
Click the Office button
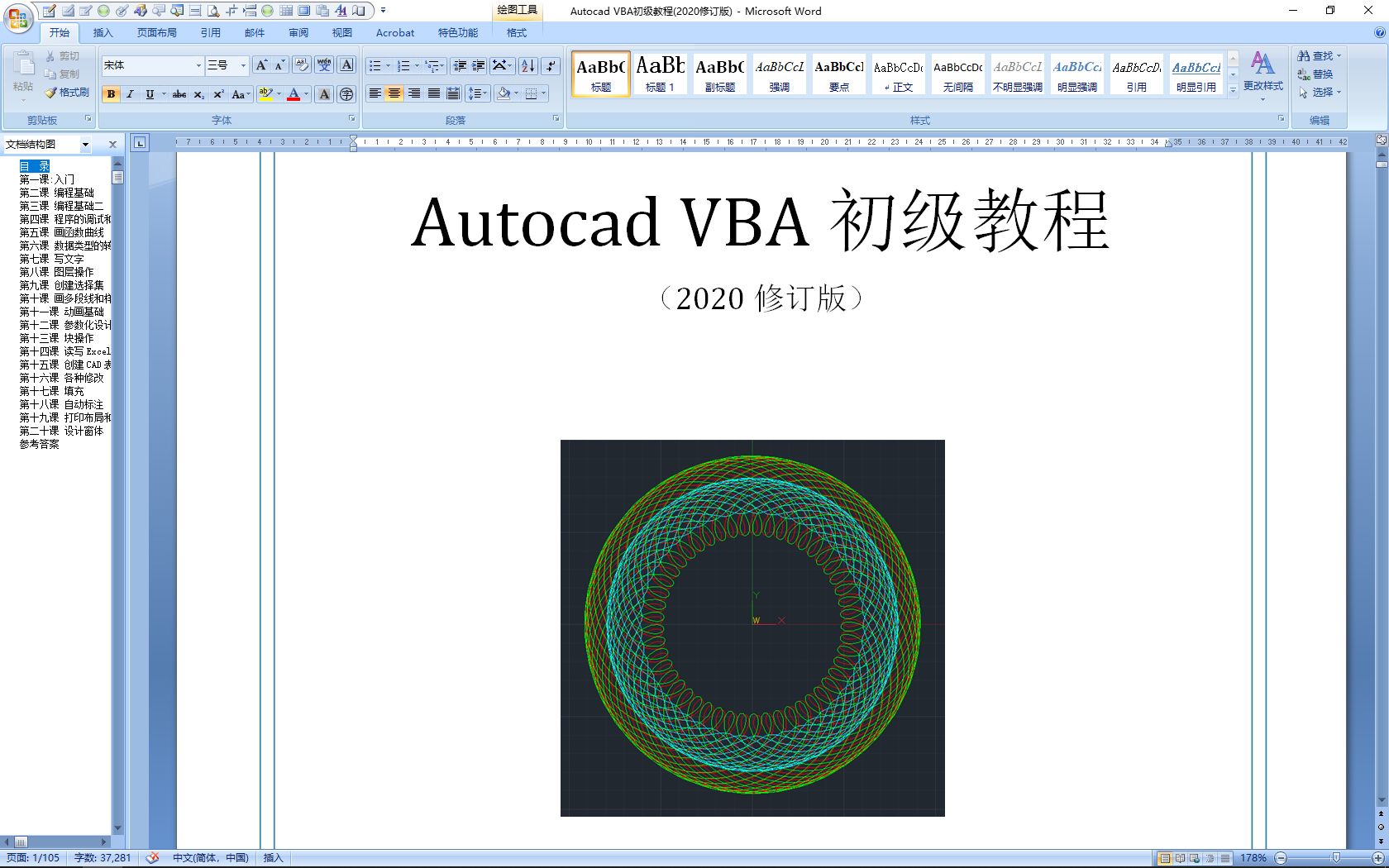(17, 17)
